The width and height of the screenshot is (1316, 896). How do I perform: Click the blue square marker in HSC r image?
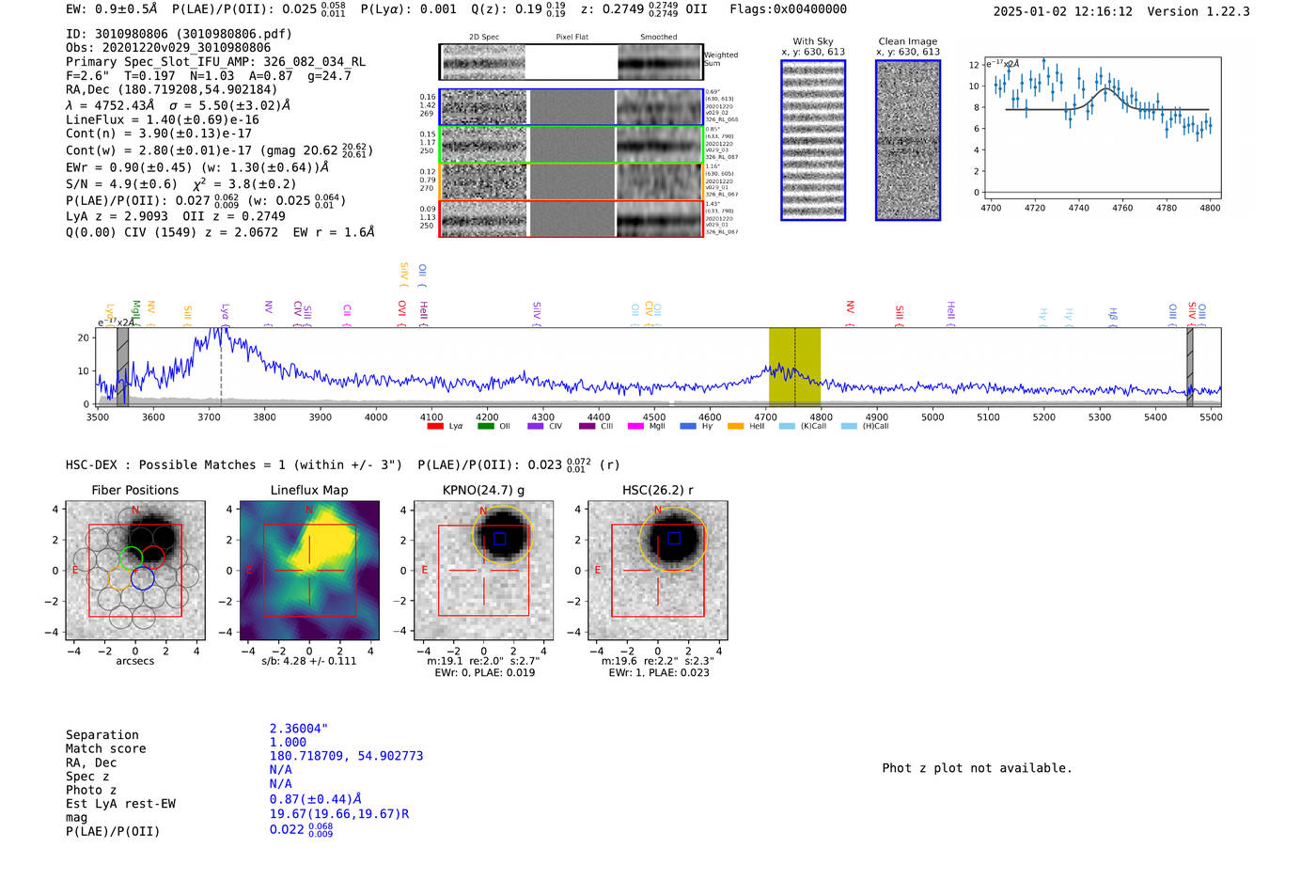(x=674, y=539)
